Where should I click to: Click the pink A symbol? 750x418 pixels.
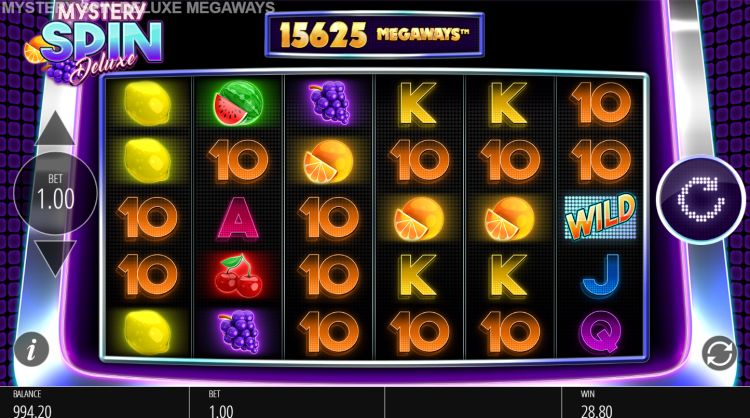pos(238,218)
